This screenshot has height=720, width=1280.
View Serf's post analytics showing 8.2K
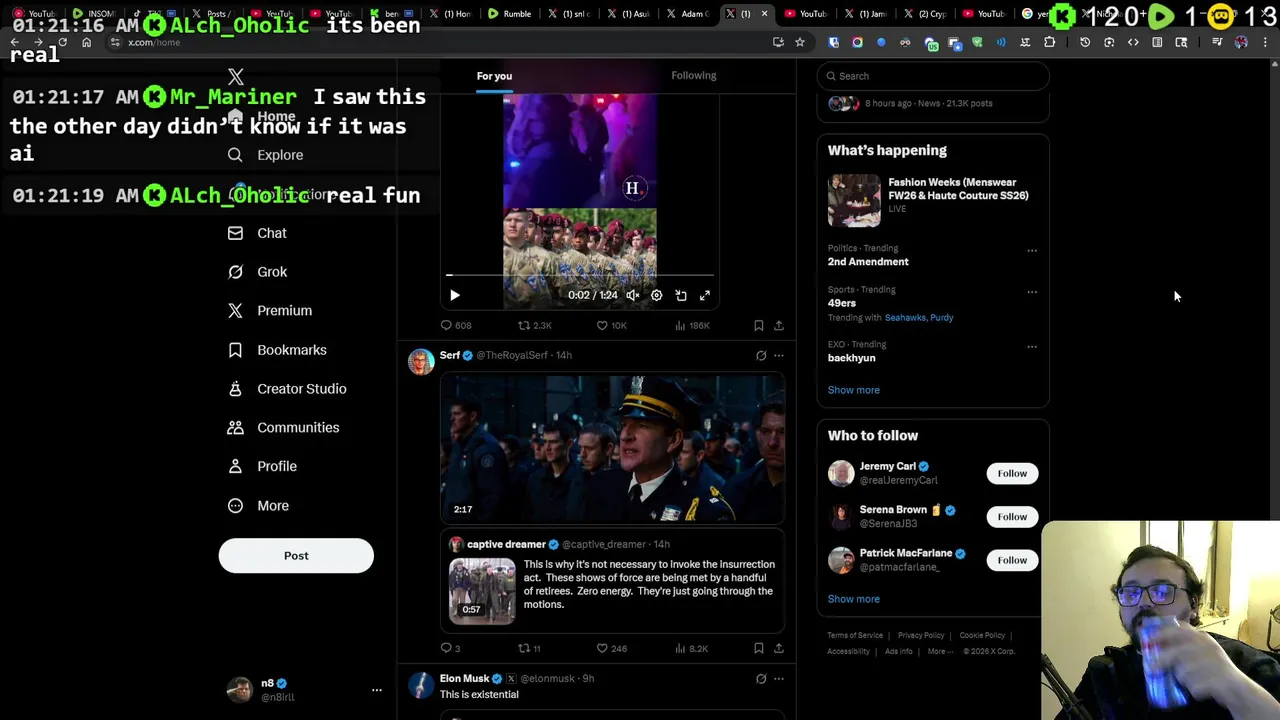click(691, 648)
